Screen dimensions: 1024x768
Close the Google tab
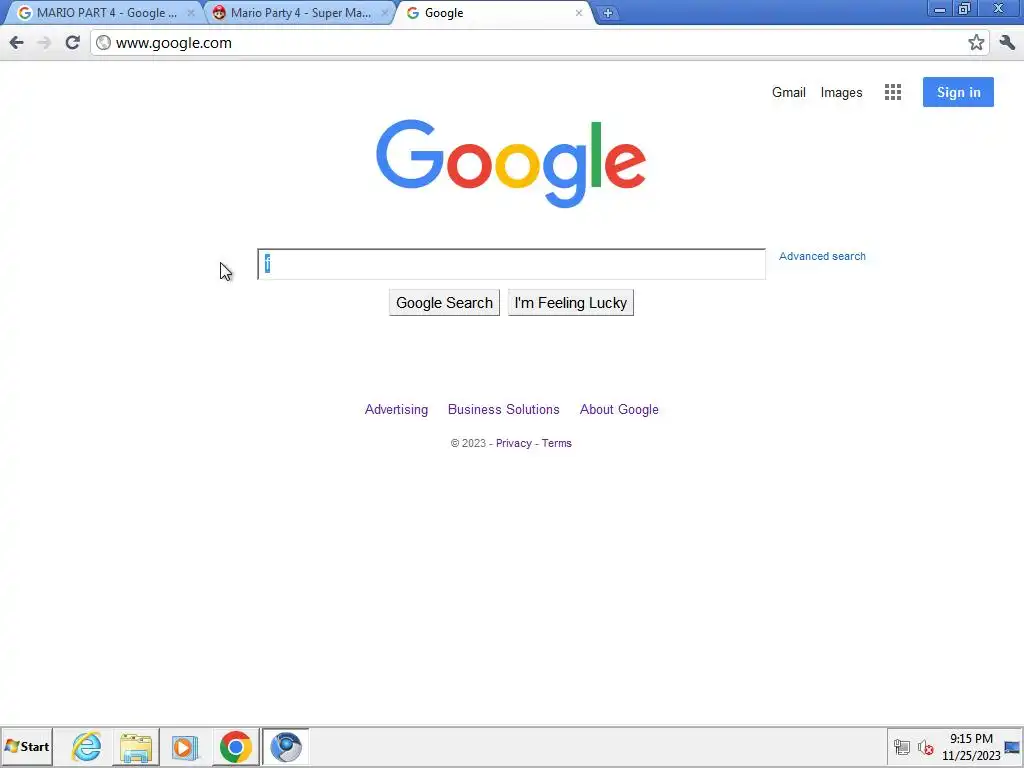point(579,13)
